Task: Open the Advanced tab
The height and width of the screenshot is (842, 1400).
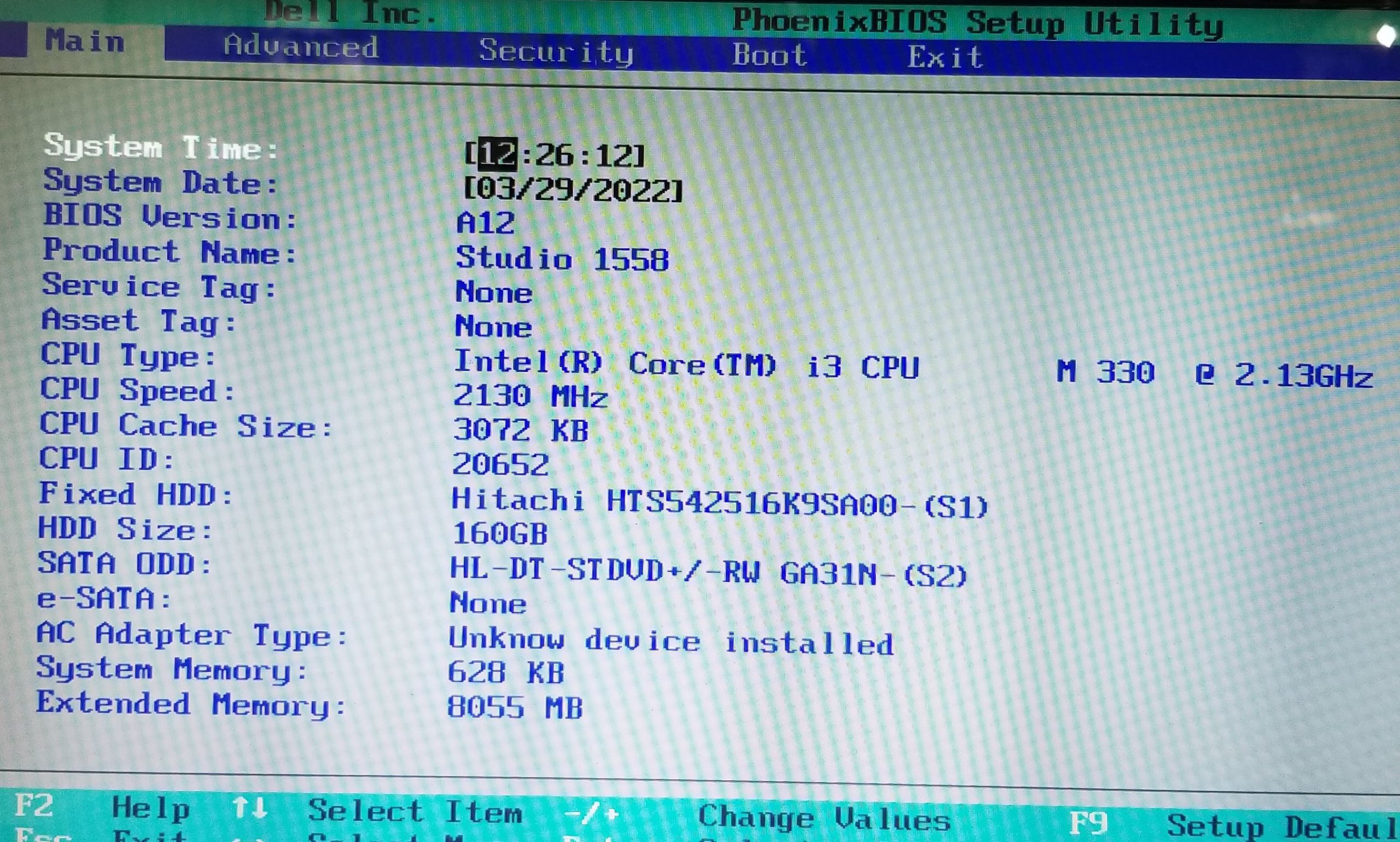Action: pos(301,47)
